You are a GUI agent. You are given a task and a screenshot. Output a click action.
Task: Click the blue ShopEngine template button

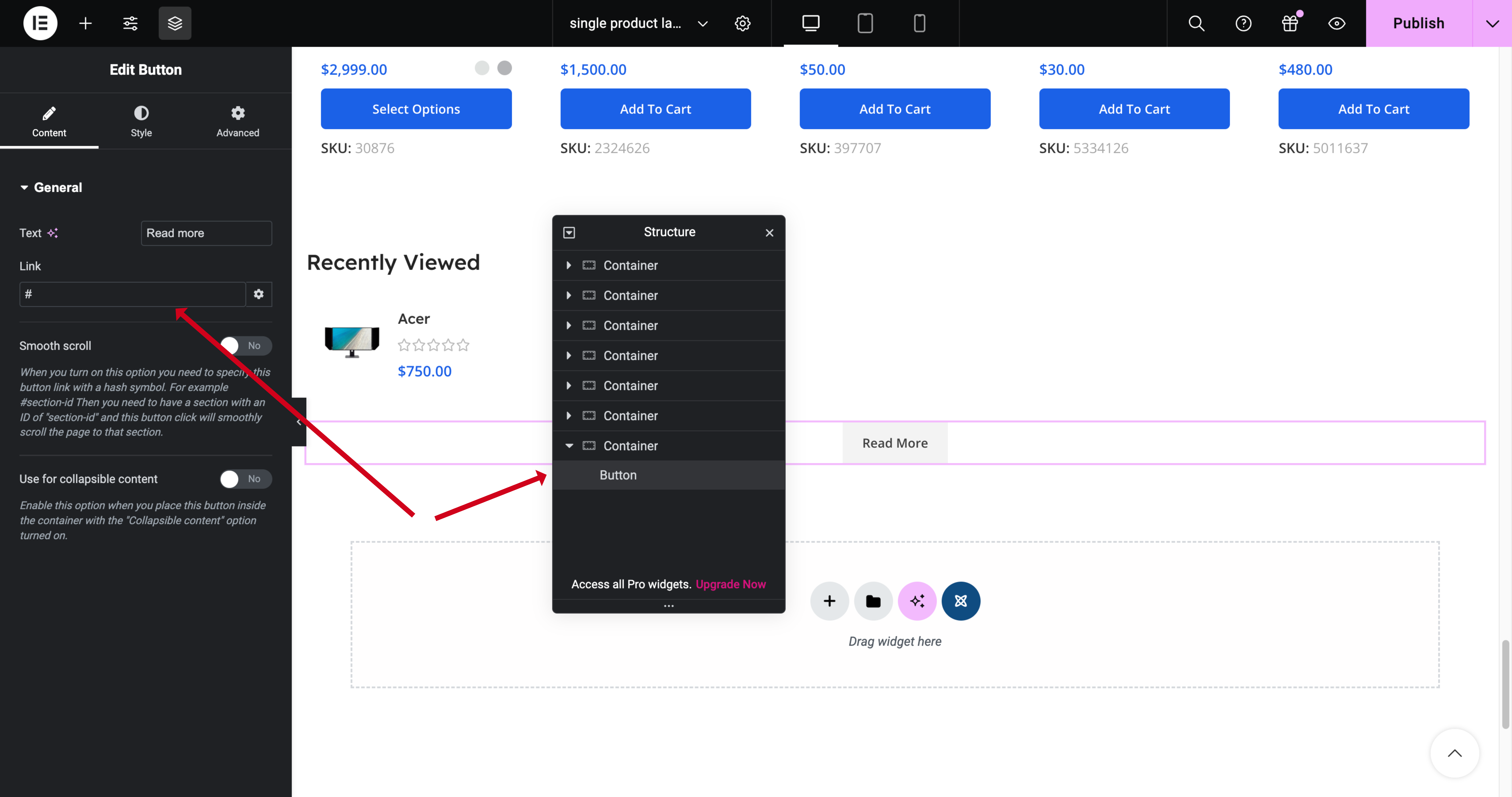(961, 601)
